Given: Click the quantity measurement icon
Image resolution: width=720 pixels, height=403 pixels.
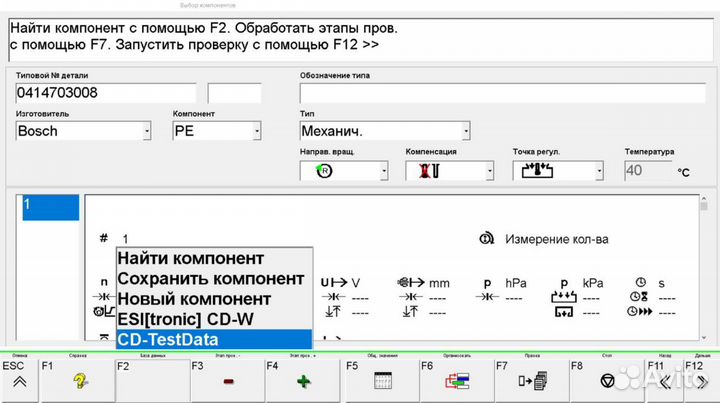Looking at the screenshot, I should tap(486, 239).
